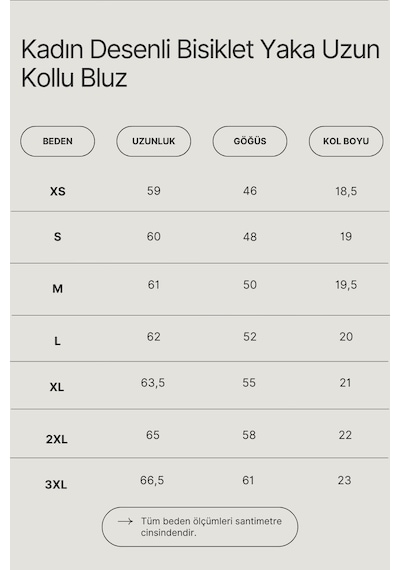Click the S size label
The image size is (400, 570).
pyautogui.click(x=57, y=237)
